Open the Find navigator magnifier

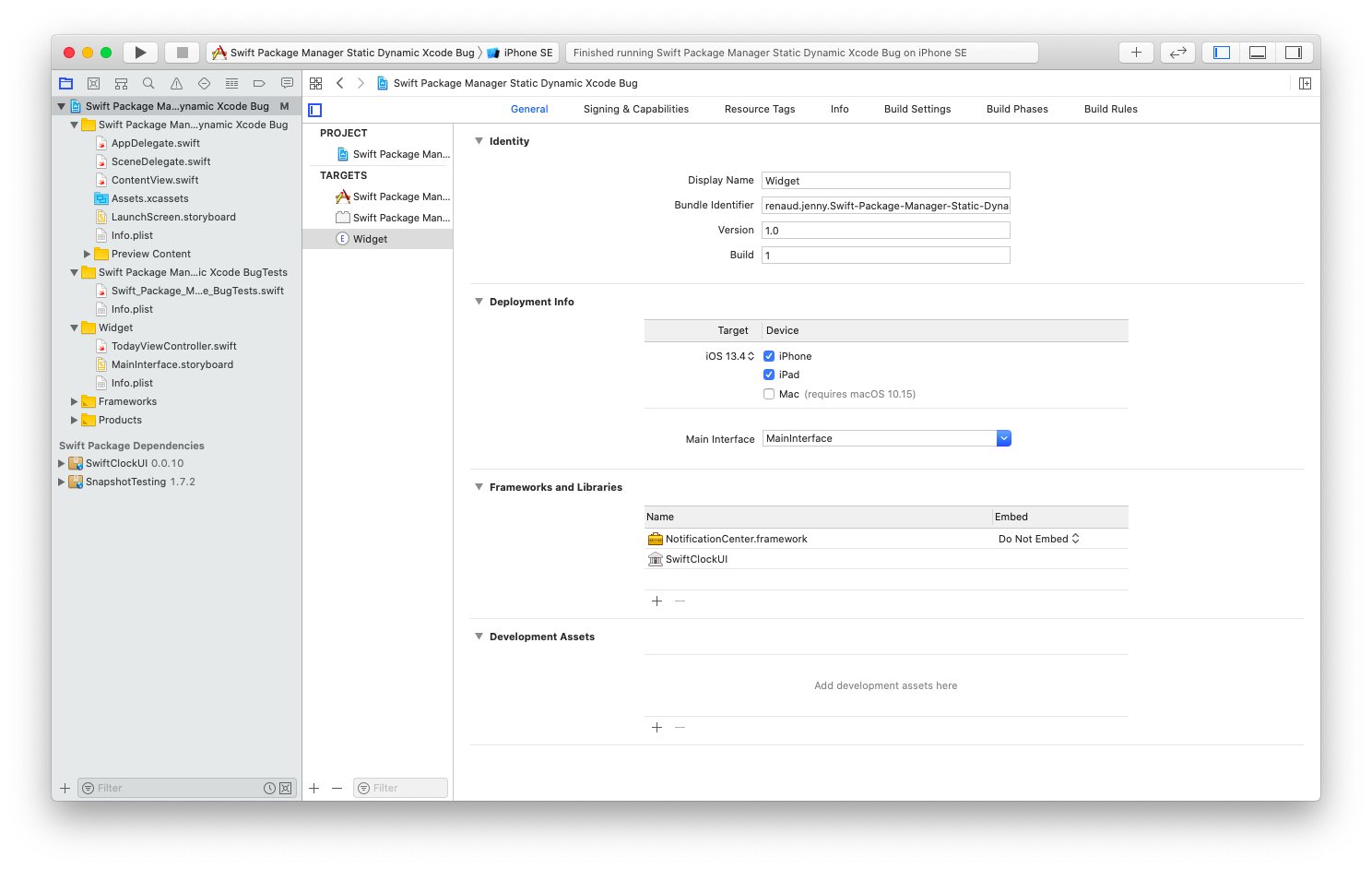click(148, 83)
